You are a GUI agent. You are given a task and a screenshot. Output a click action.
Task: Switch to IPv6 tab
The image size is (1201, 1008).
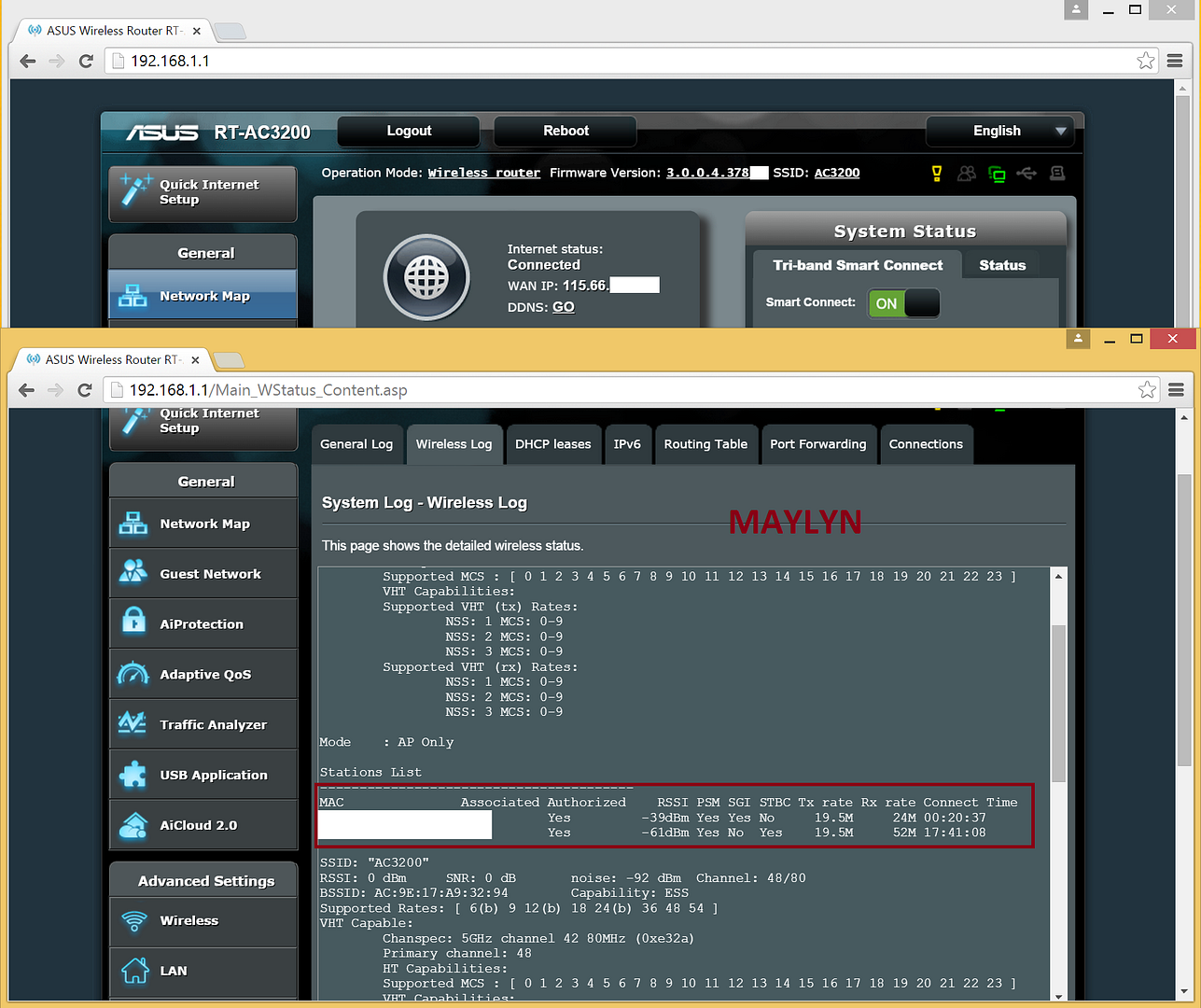(x=627, y=444)
